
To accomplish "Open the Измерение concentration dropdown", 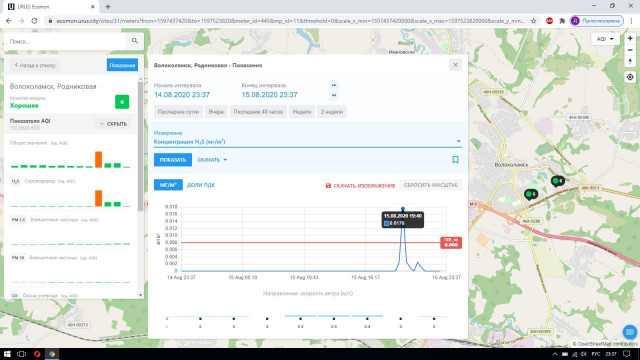I will tap(308, 142).
